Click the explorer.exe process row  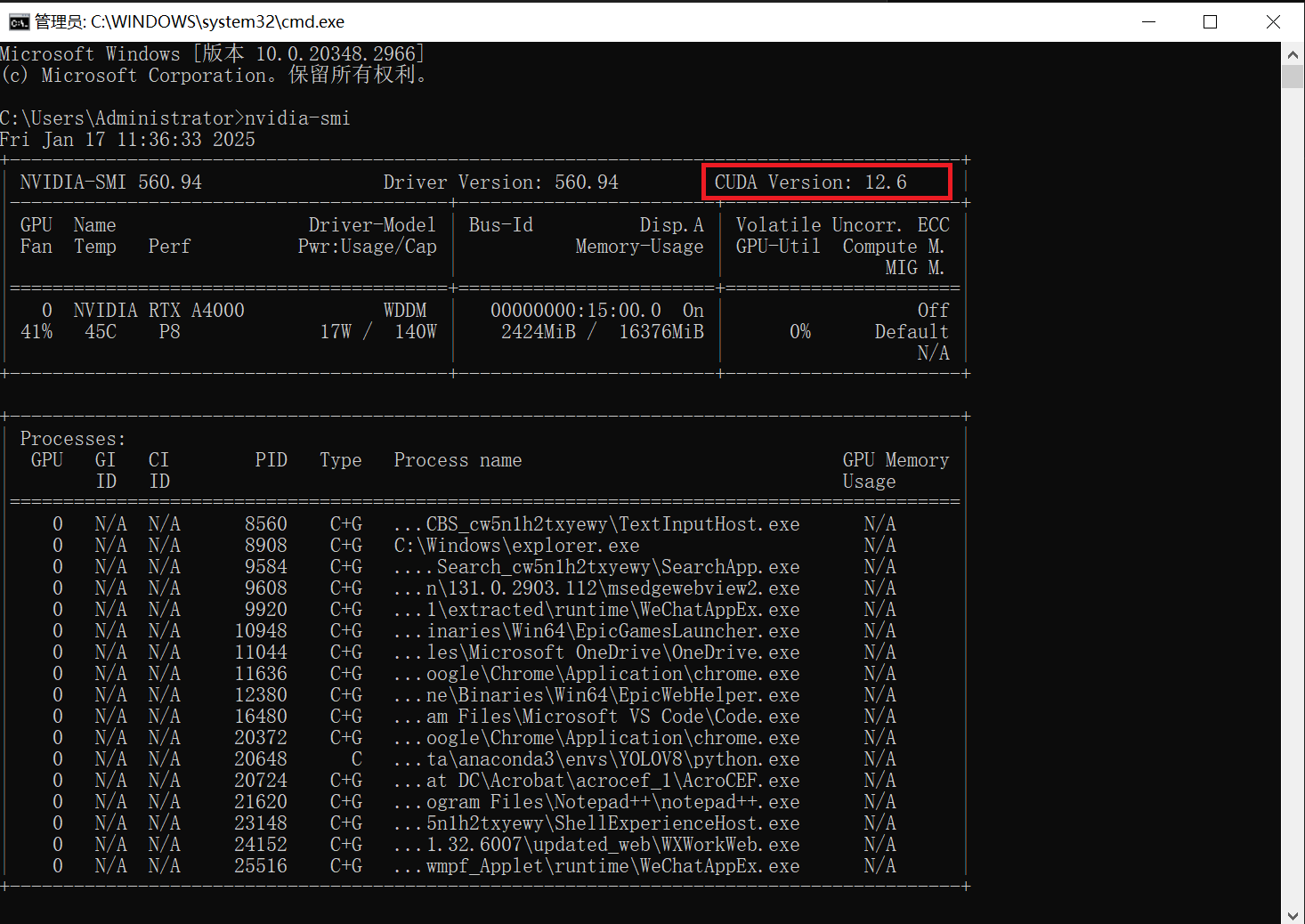click(516, 546)
